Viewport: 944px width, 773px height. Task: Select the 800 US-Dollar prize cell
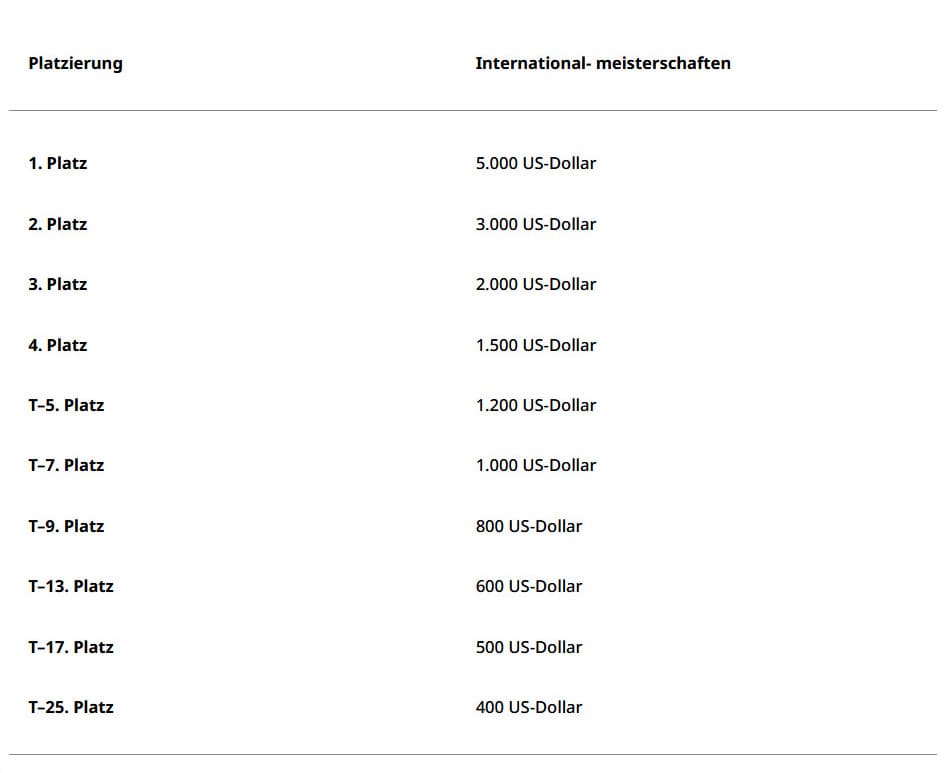click(528, 526)
